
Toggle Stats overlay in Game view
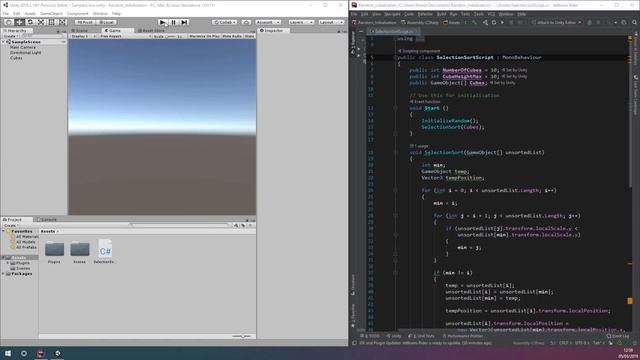click(249, 36)
